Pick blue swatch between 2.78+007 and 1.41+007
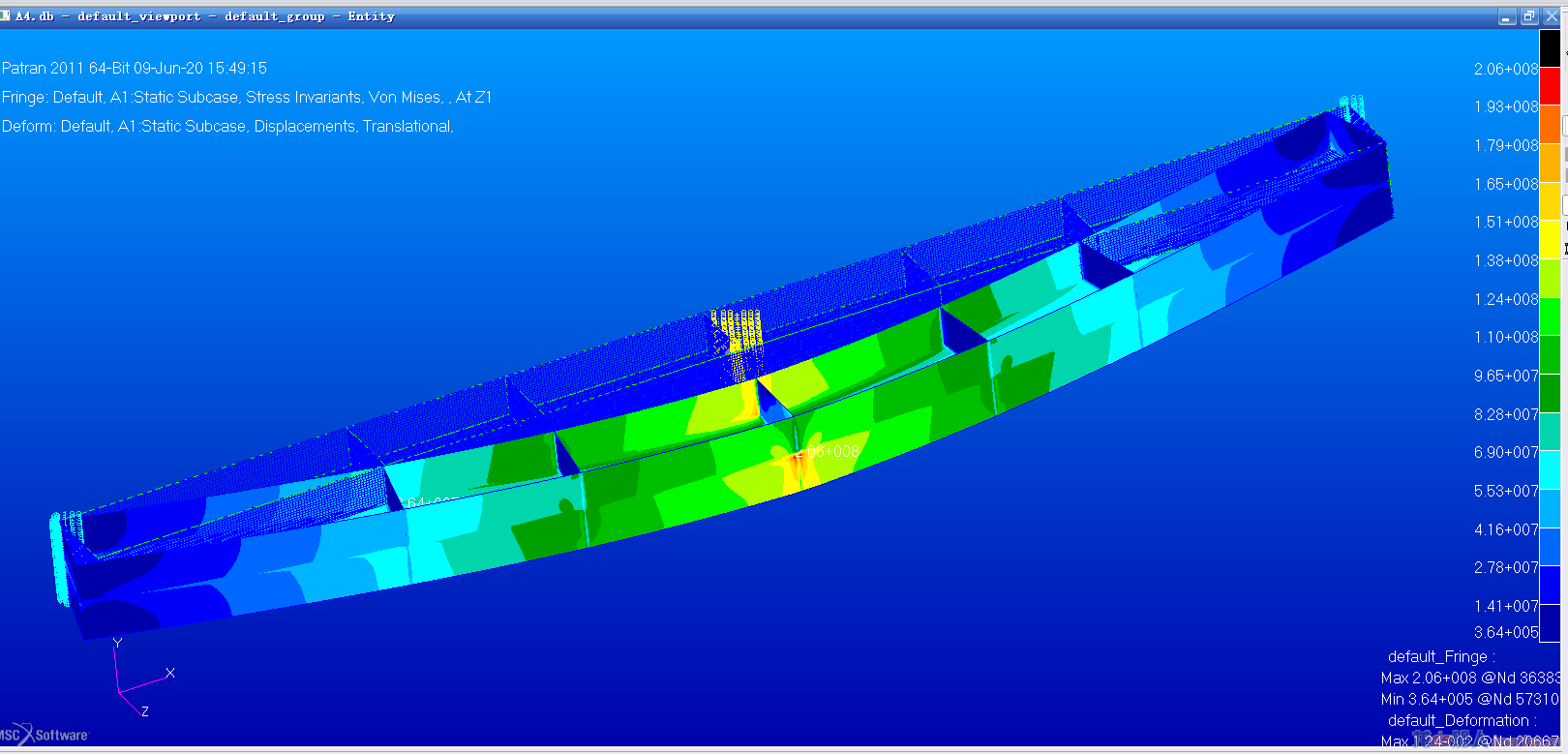The image size is (1568, 754). point(1550,585)
